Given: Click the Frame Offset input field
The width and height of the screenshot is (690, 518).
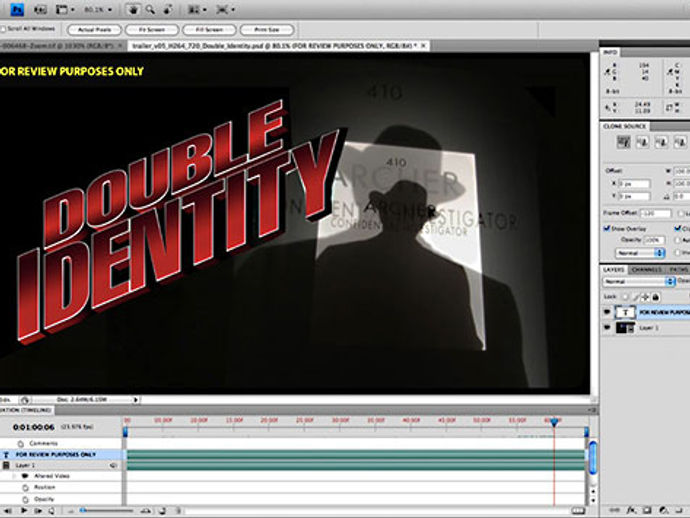Looking at the screenshot, I should pos(655,213).
